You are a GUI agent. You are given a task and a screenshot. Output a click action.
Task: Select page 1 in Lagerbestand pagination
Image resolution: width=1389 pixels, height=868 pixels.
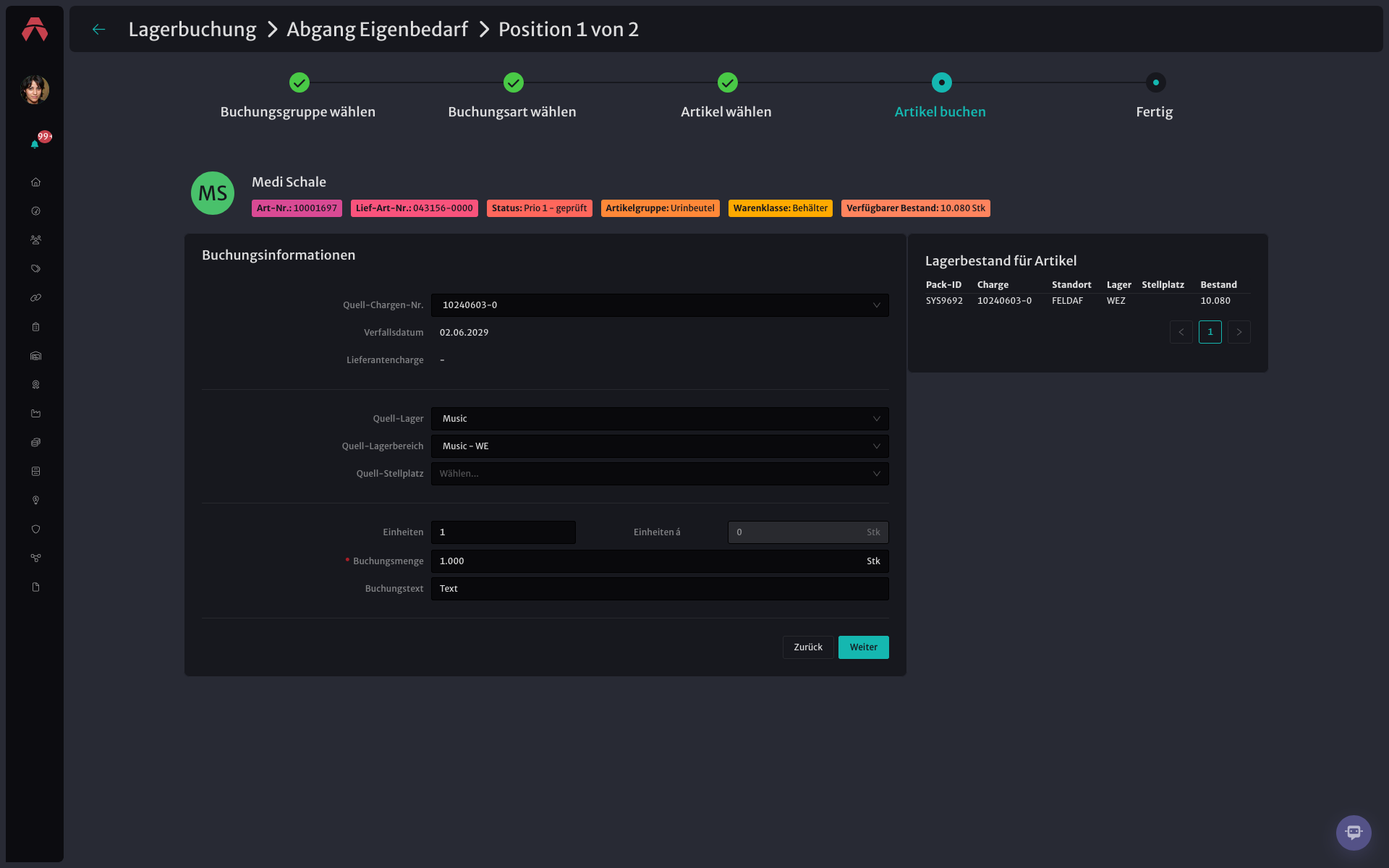click(1210, 332)
